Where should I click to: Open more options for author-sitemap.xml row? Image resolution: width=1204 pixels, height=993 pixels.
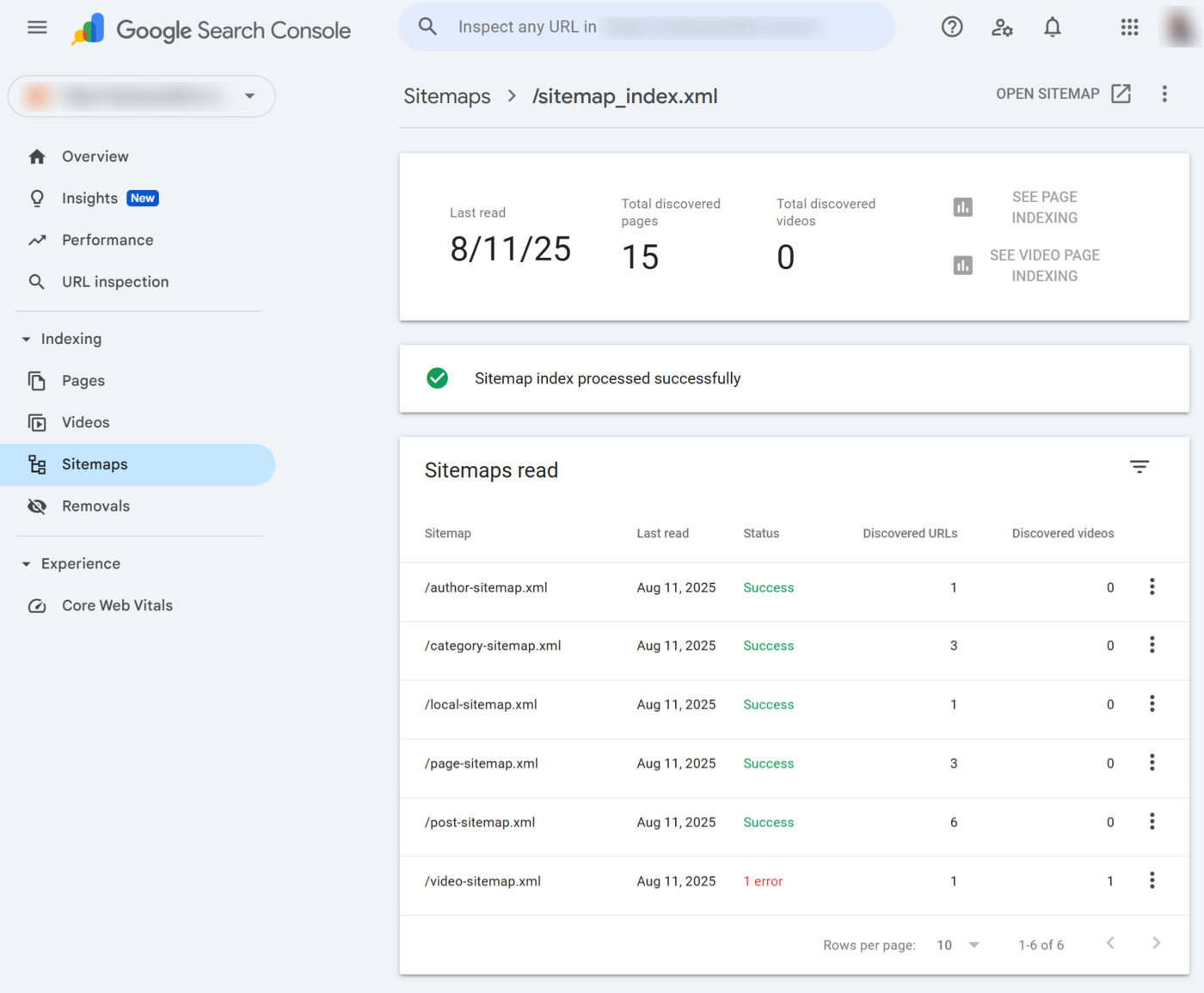click(x=1152, y=587)
